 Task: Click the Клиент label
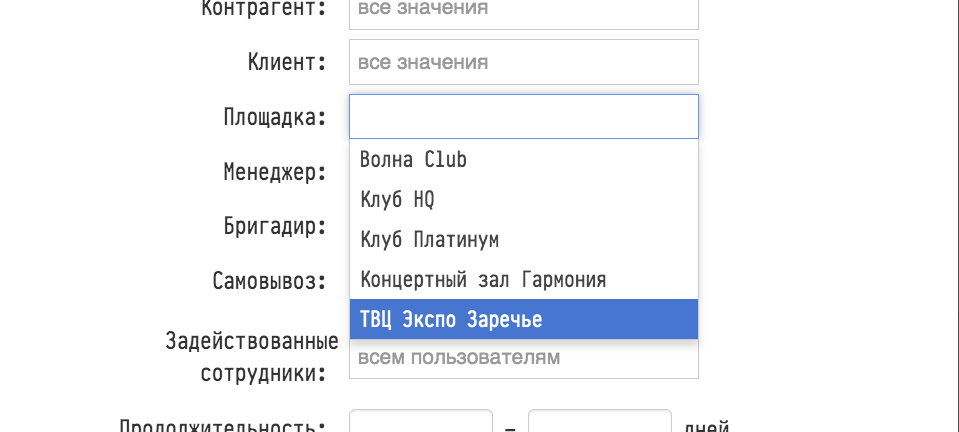[287, 62]
